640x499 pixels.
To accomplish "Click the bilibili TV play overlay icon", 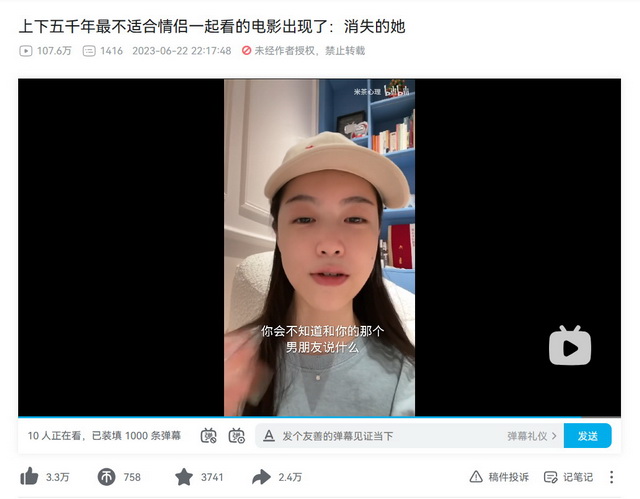I will (570, 346).
